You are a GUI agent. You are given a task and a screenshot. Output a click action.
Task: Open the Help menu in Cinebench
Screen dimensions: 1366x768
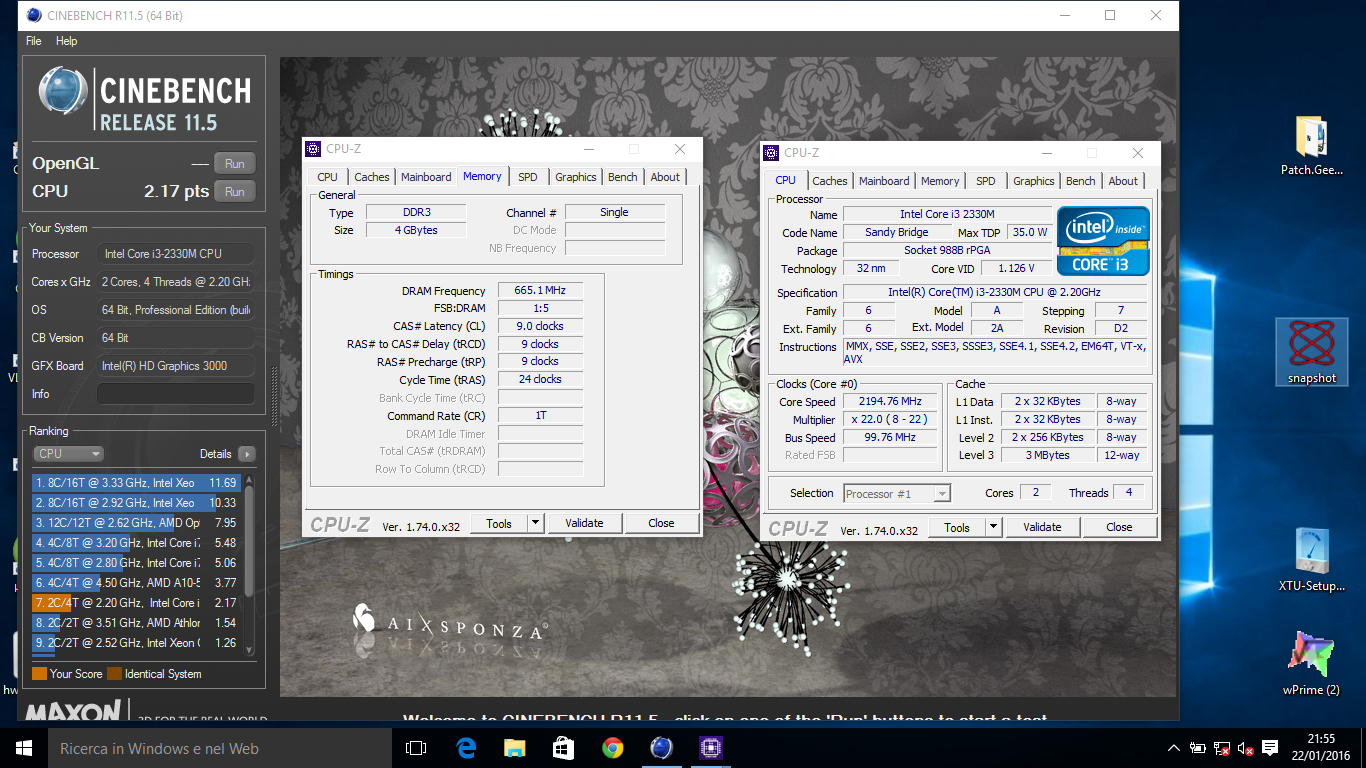click(x=67, y=41)
